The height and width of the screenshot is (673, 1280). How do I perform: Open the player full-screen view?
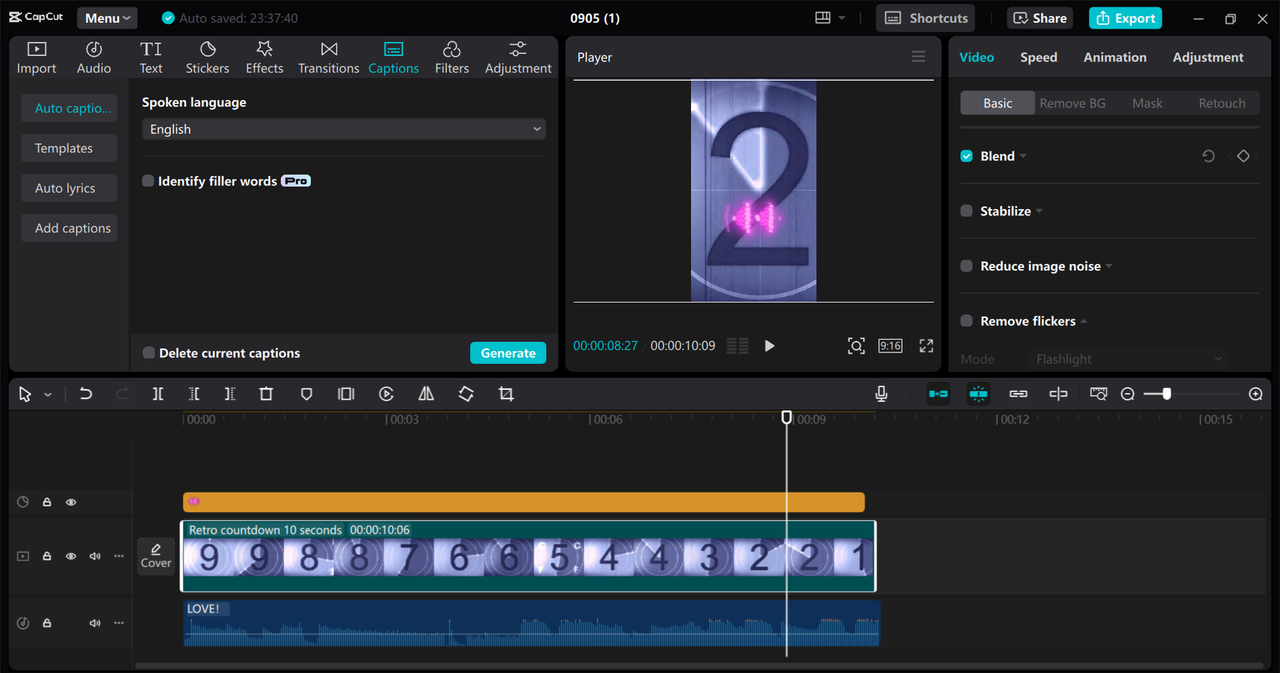click(926, 345)
